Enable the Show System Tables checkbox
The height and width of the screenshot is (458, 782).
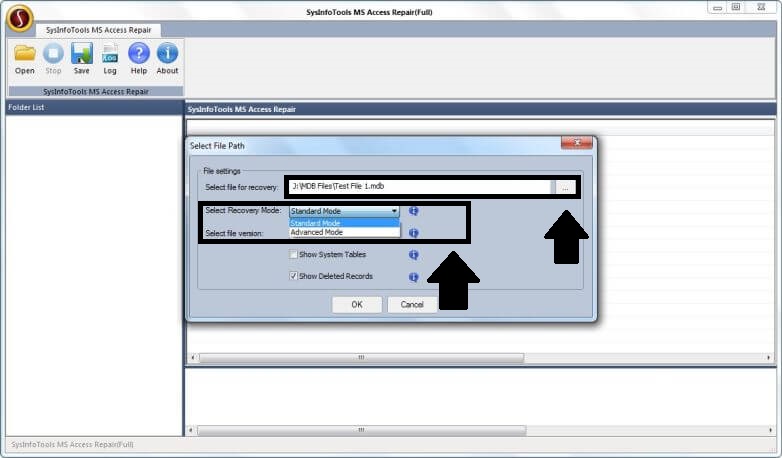pos(293,254)
